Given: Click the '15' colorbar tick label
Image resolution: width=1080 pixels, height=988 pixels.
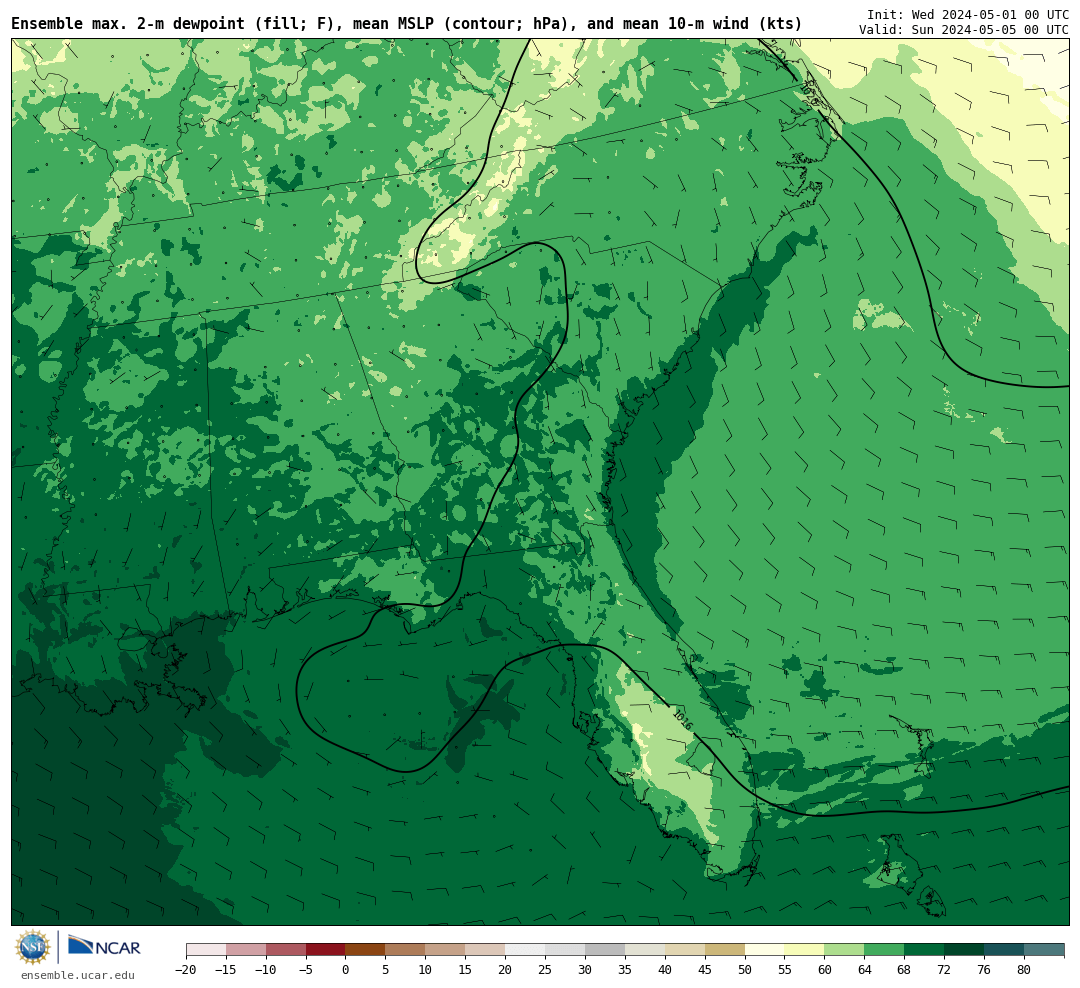Looking at the screenshot, I should [466, 970].
